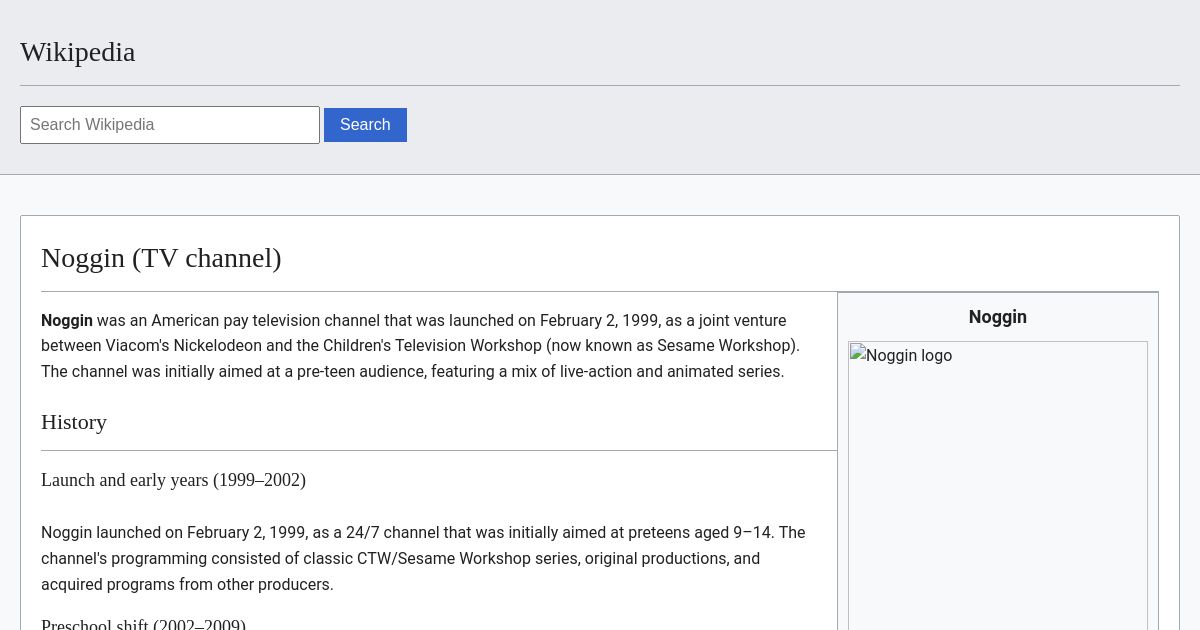Click the 'Preschool shift (2002–2009)' subheading

click(143, 625)
